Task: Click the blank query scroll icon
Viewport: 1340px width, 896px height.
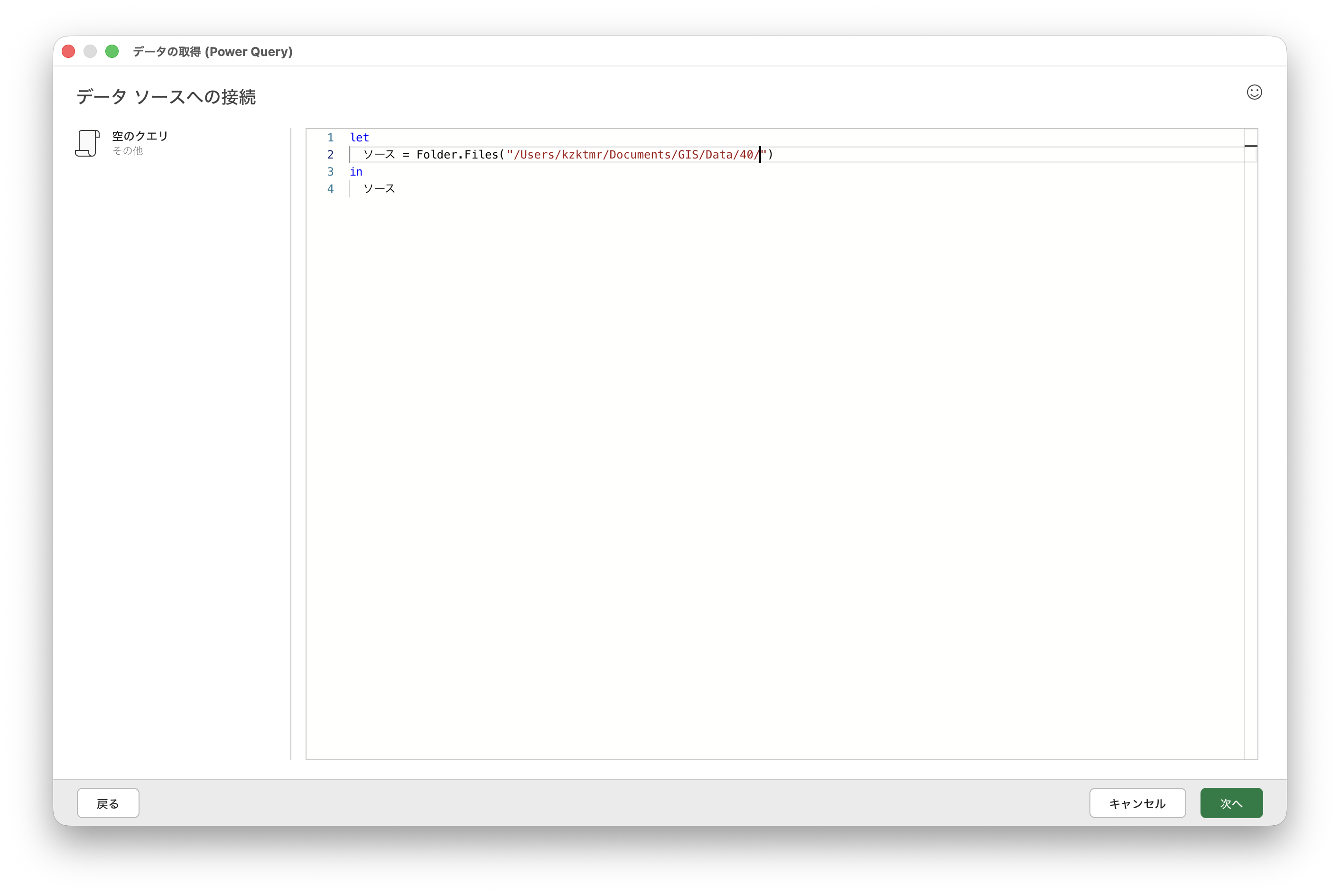Action: [x=87, y=143]
